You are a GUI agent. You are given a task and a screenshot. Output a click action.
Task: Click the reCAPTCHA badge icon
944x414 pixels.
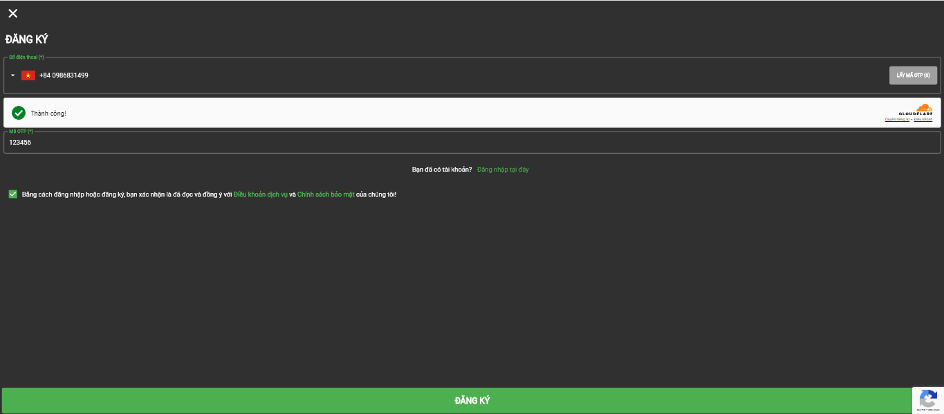pos(927,399)
